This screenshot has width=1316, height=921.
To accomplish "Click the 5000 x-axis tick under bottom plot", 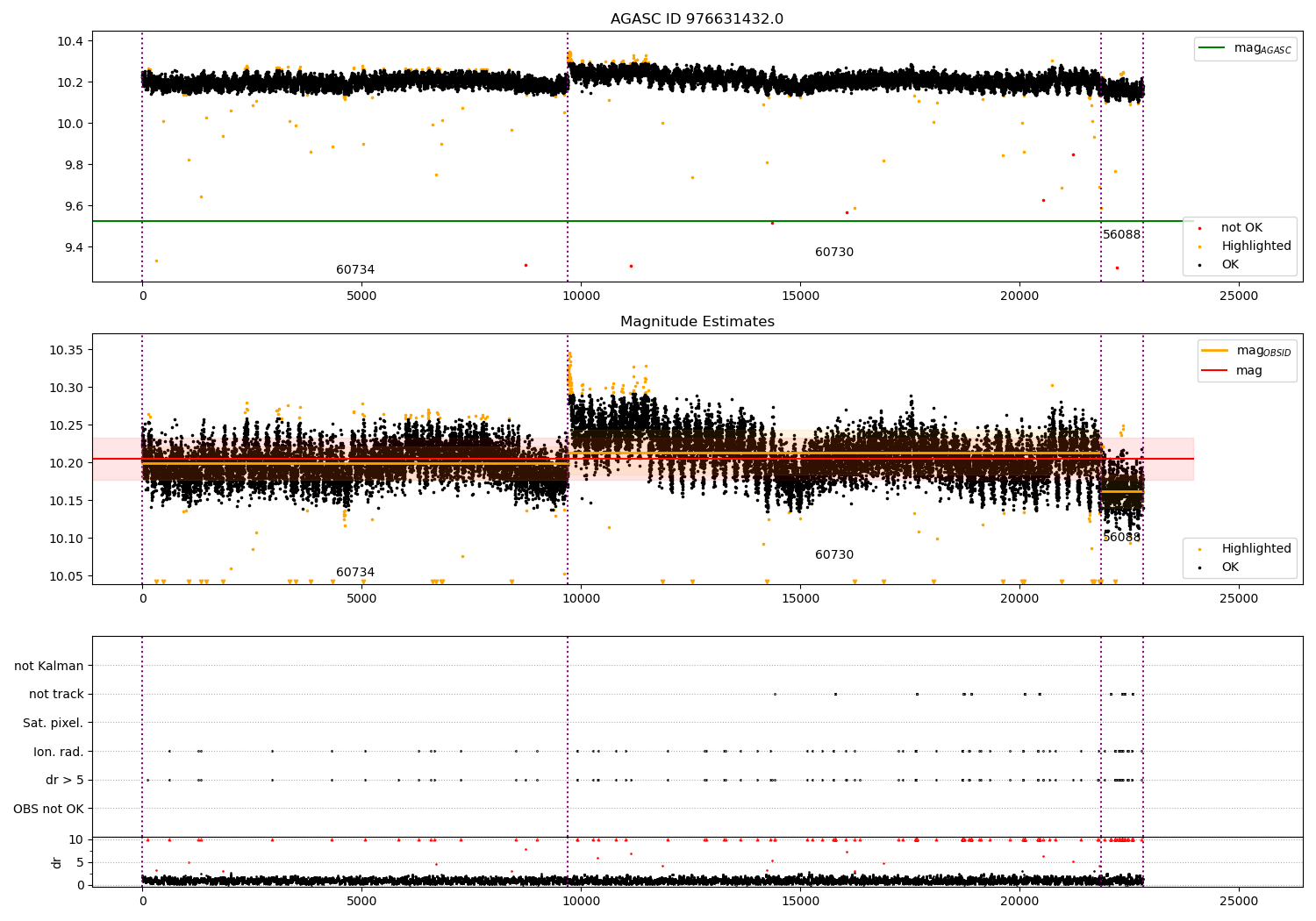I will pyautogui.click(x=361, y=901).
